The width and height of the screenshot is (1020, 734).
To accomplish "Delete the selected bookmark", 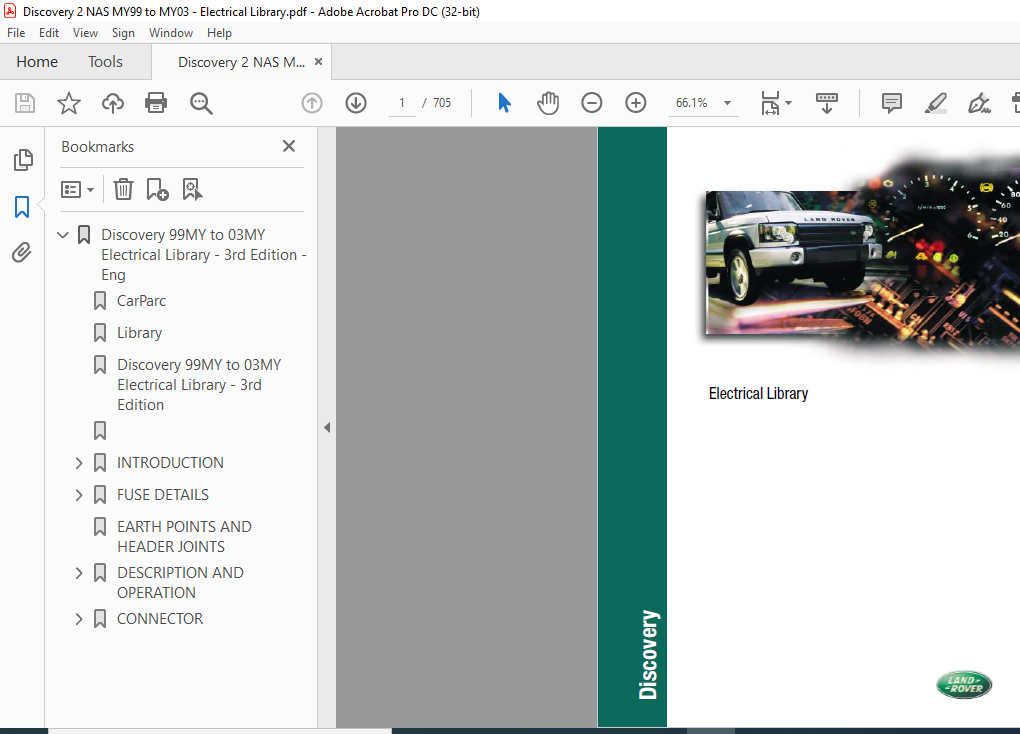I will tap(123, 189).
